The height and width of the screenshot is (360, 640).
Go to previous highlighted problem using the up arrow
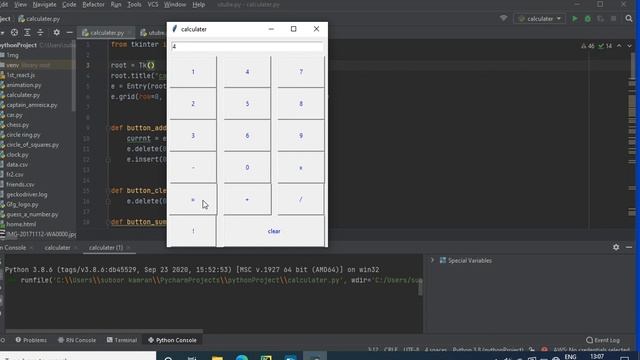(x=619, y=46)
